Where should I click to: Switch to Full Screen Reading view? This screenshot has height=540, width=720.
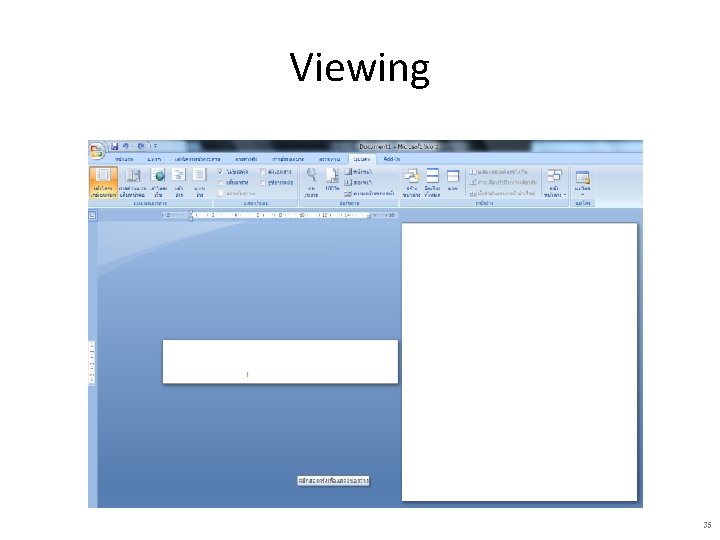click(133, 182)
